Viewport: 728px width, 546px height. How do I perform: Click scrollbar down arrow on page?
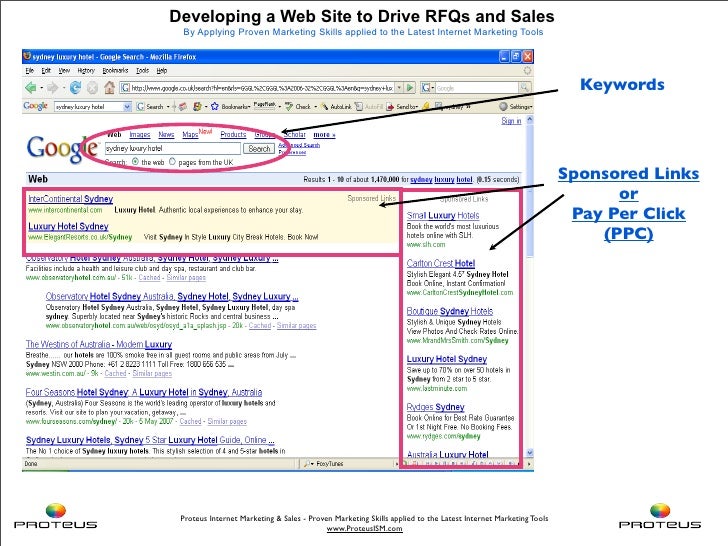[x=529, y=453]
